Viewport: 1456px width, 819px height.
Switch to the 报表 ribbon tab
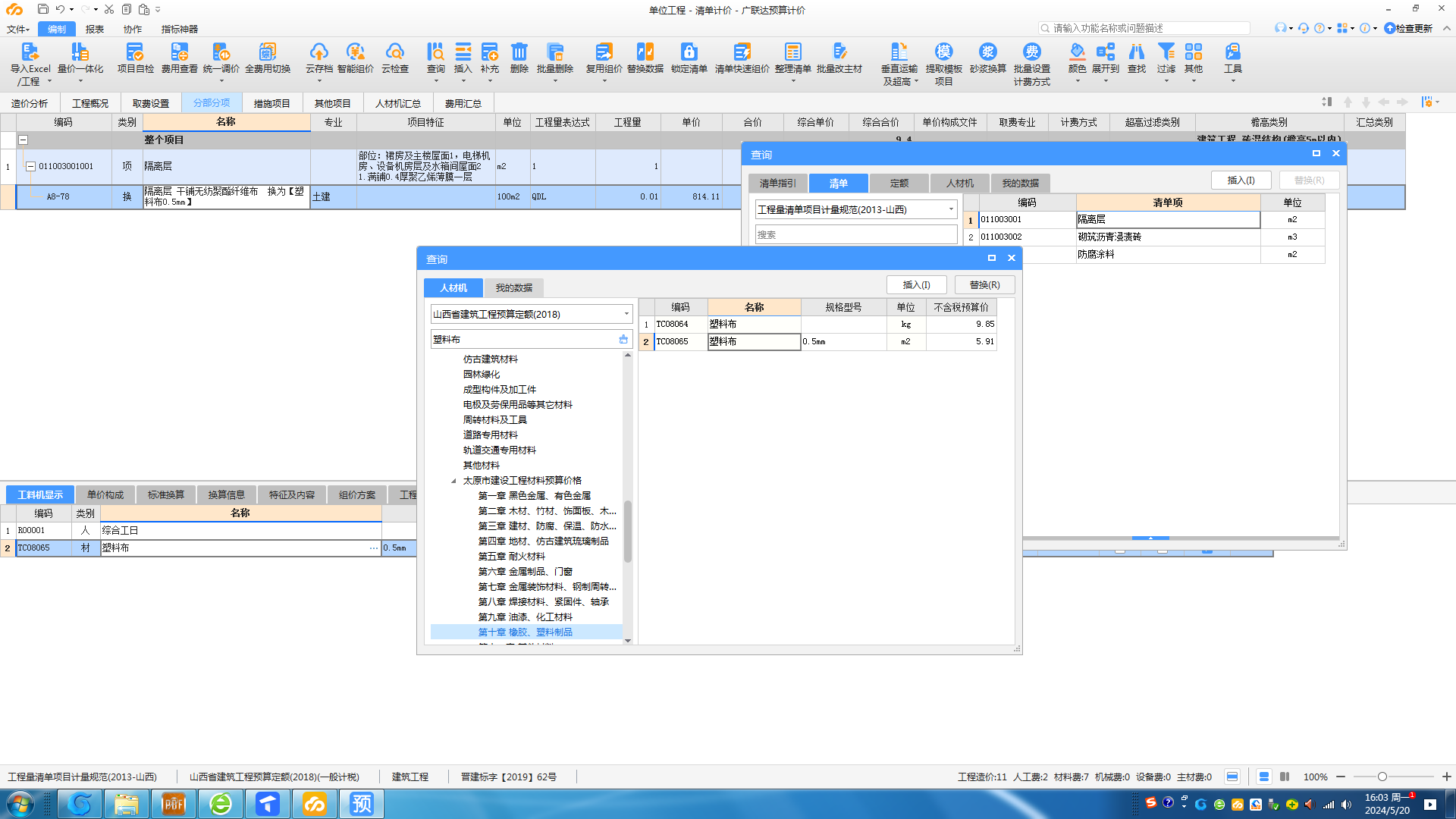pyautogui.click(x=95, y=29)
